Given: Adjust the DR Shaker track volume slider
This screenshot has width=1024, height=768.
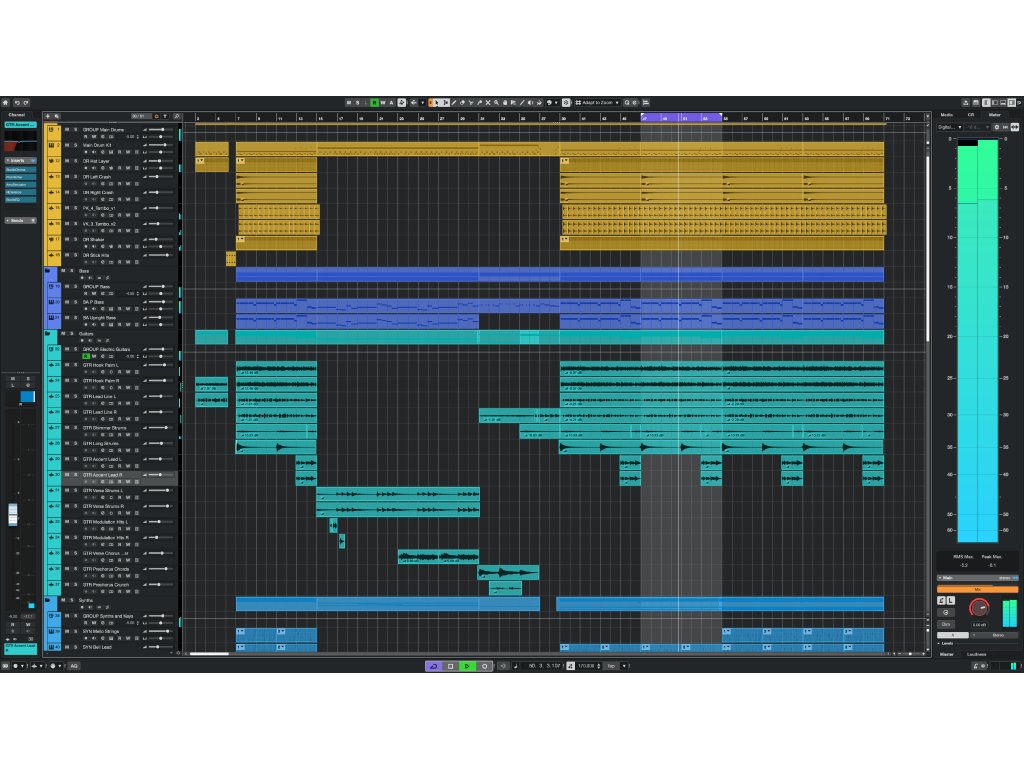Looking at the screenshot, I should (157, 240).
